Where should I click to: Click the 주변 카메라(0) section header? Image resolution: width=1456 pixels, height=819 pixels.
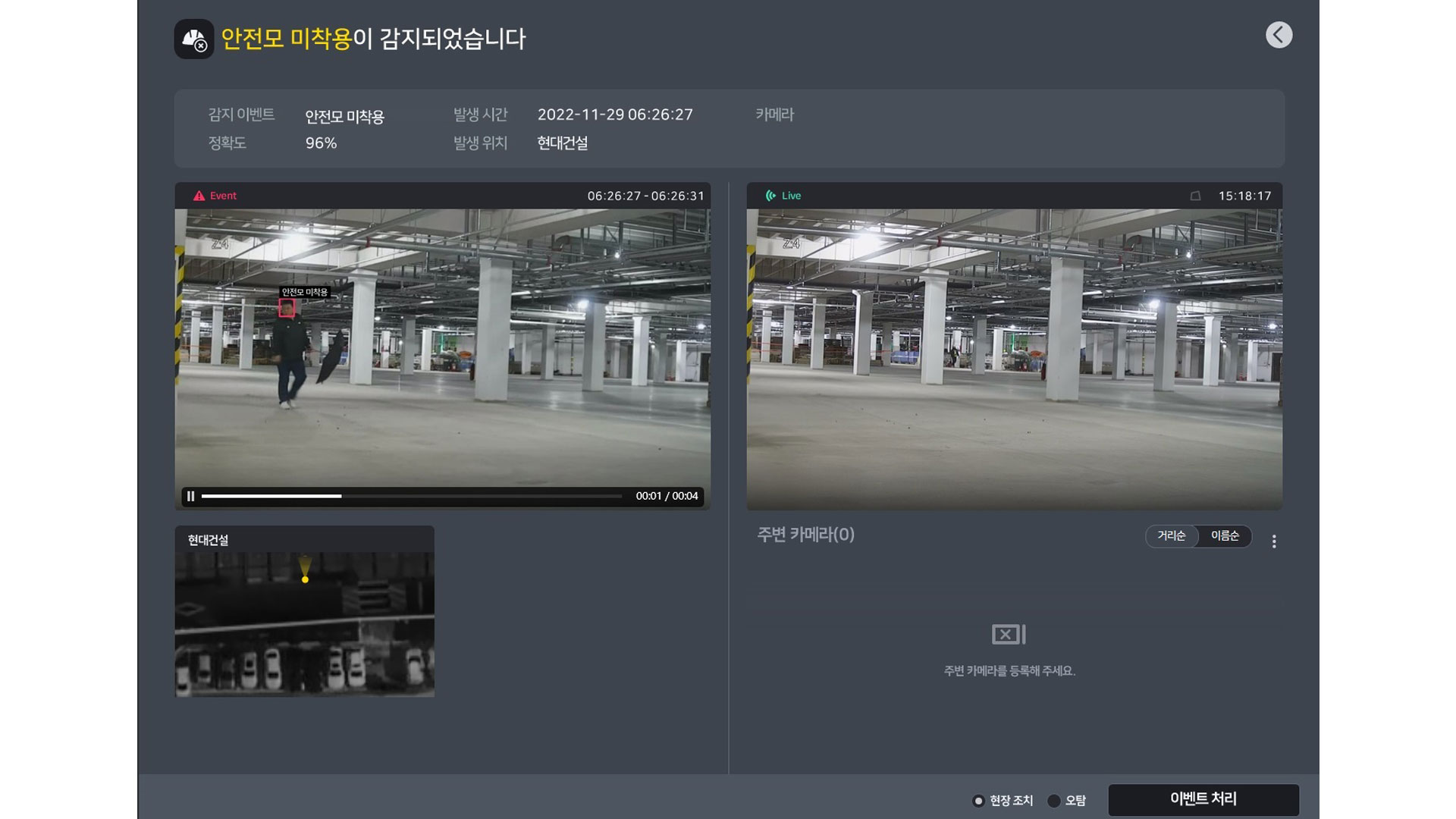click(x=805, y=535)
